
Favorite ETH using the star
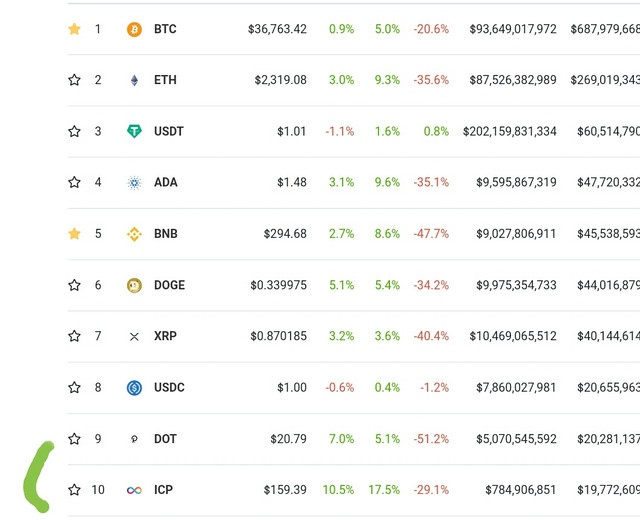(74, 80)
